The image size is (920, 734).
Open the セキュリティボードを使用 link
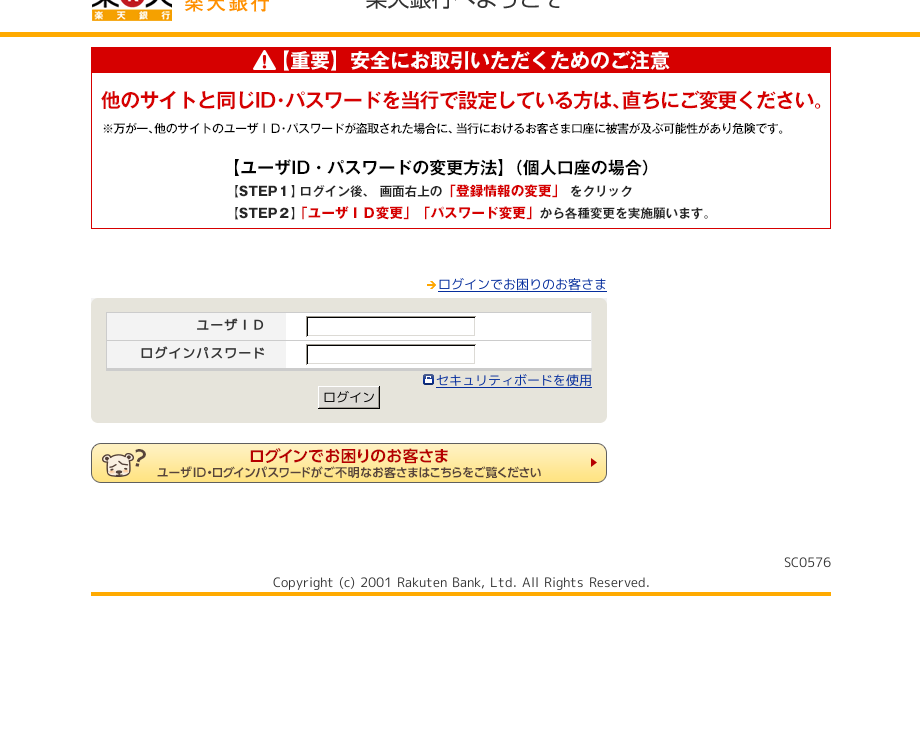[514, 381]
